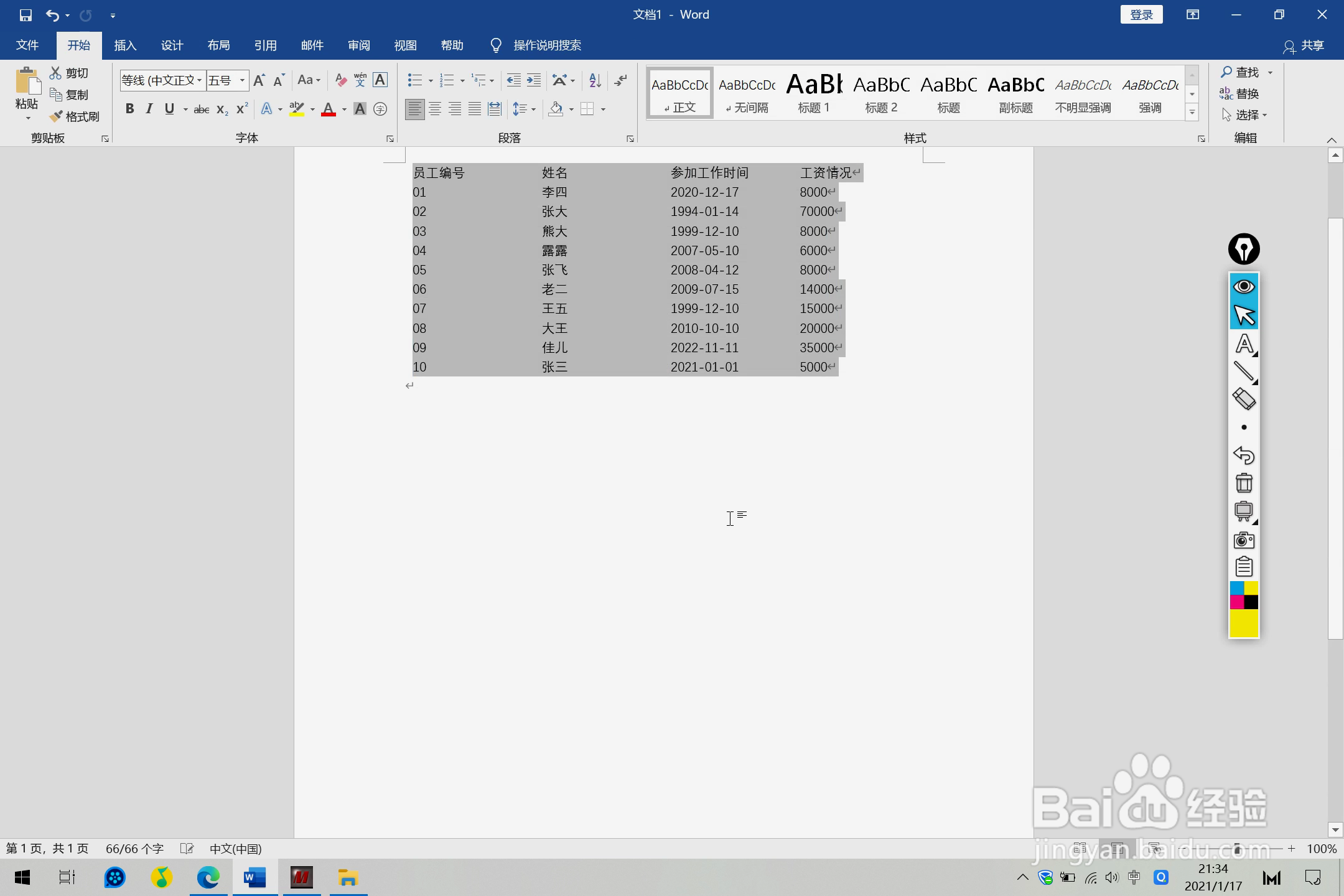The height and width of the screenshot is (896, 1344).
Task: Toggle Italic formatting
Action: coord(149,109)
